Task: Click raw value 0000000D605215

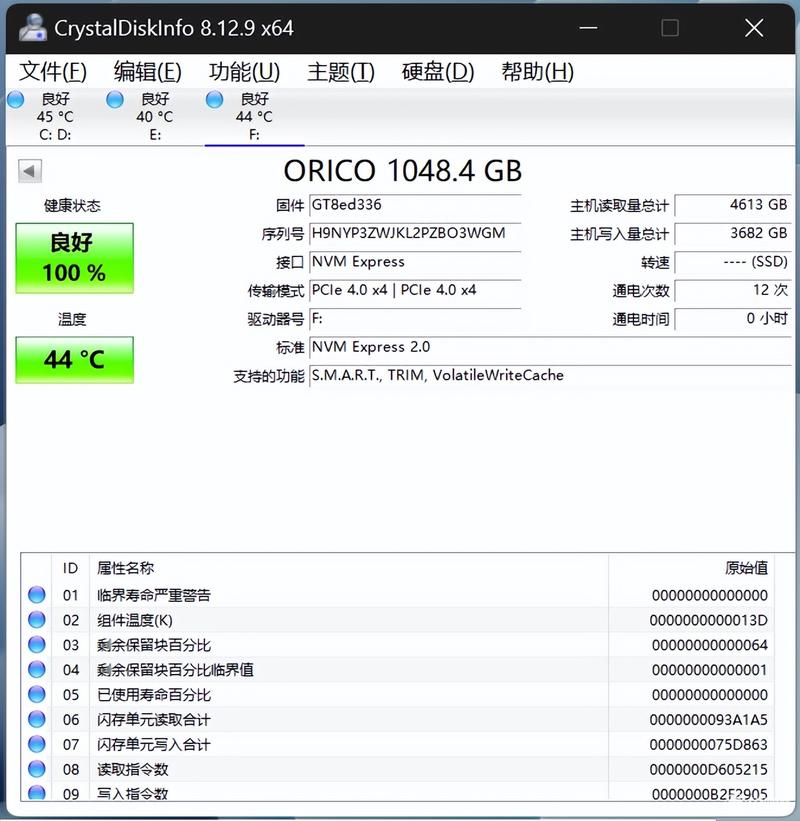Action: 709,769
